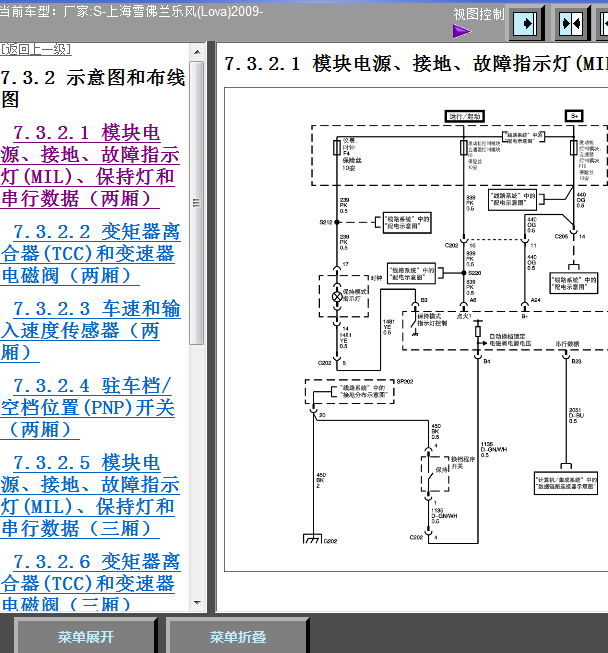This screenshot has width=608, height=653.
Task: Click the 当前车型 vehicle model text
Action: (131, 11)
